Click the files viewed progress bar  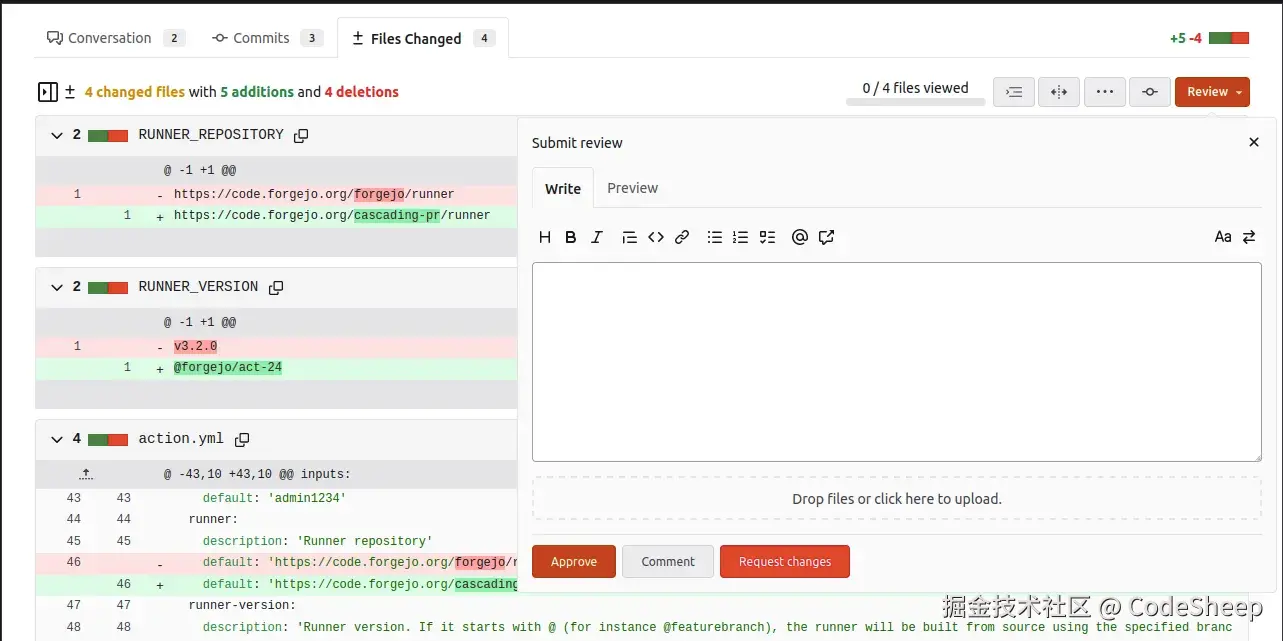coord(915,102)
